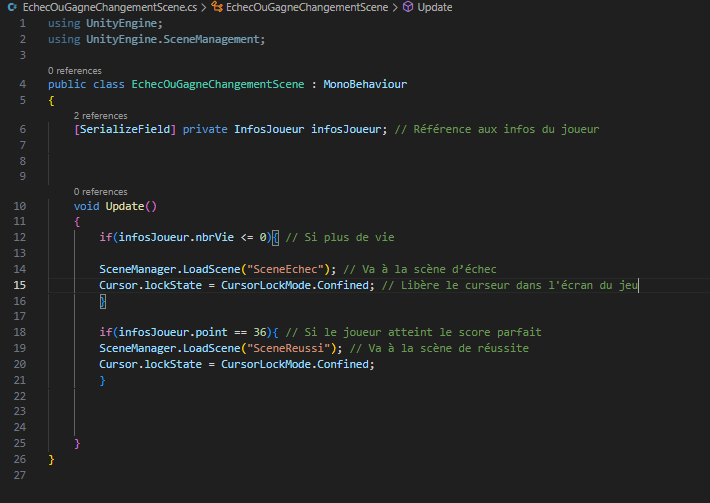Click line number 12 in the gutter

pos(22,237)
